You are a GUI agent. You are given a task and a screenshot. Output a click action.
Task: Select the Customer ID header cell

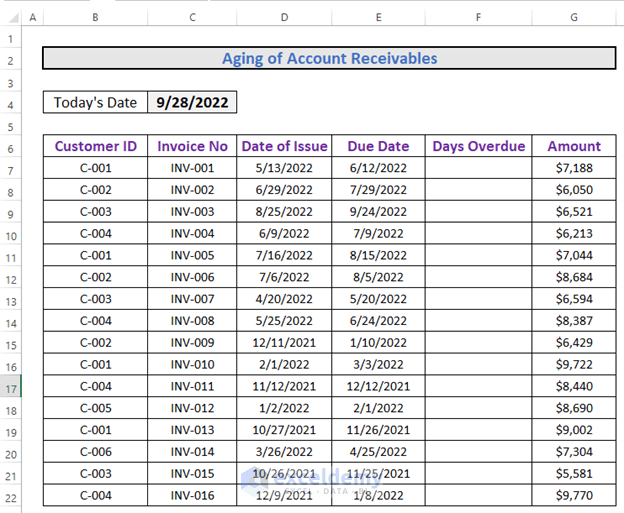coord(95,146)
